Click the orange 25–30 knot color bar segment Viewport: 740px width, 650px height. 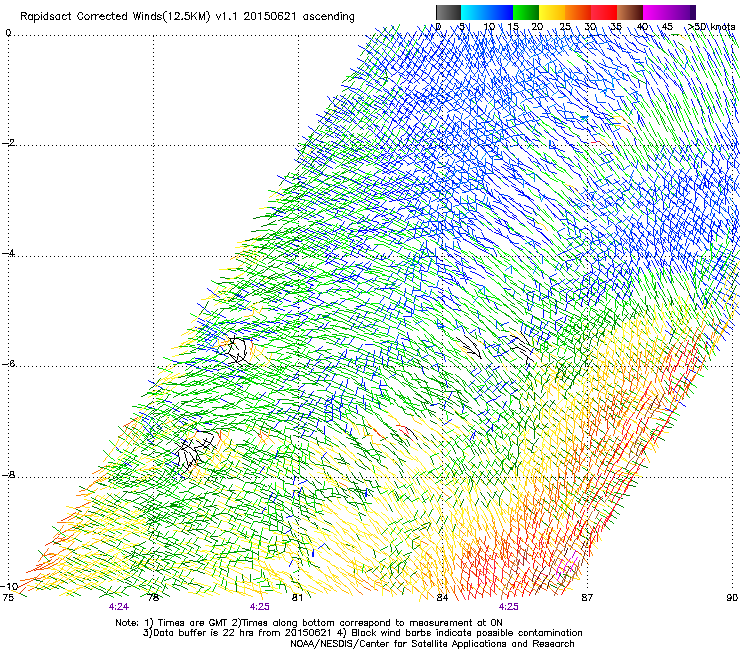pos(578,12)
